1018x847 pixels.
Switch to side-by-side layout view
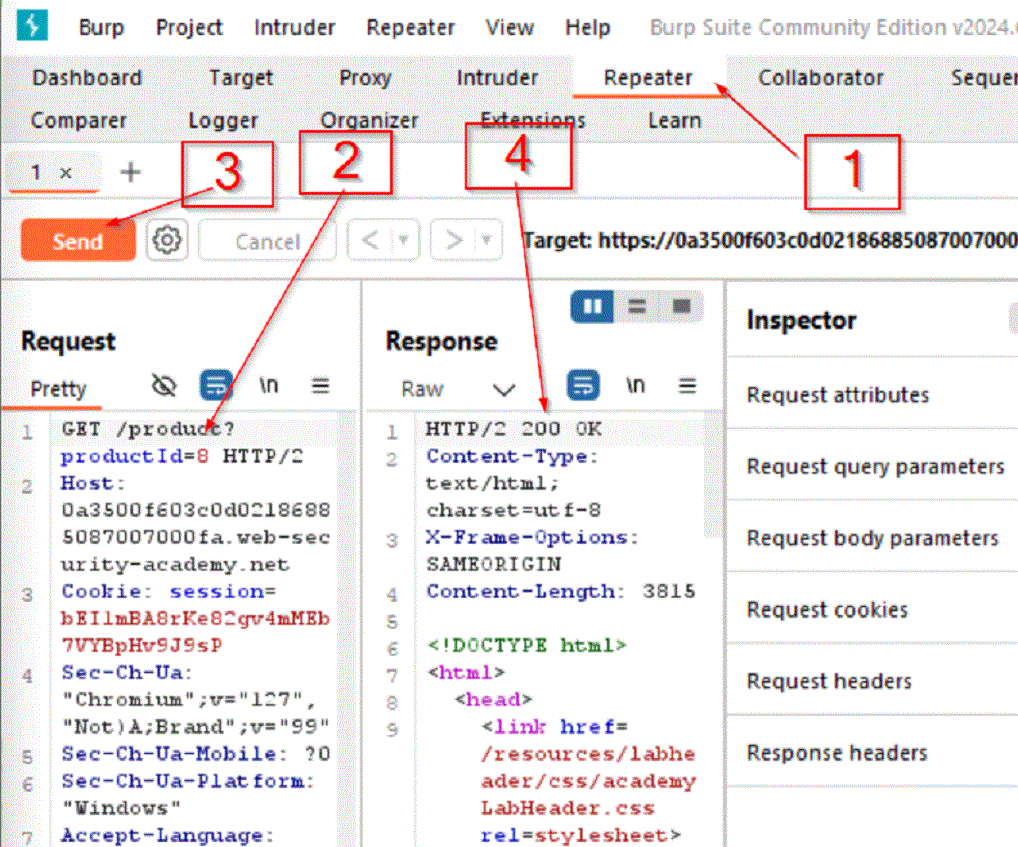click(592, 306)
